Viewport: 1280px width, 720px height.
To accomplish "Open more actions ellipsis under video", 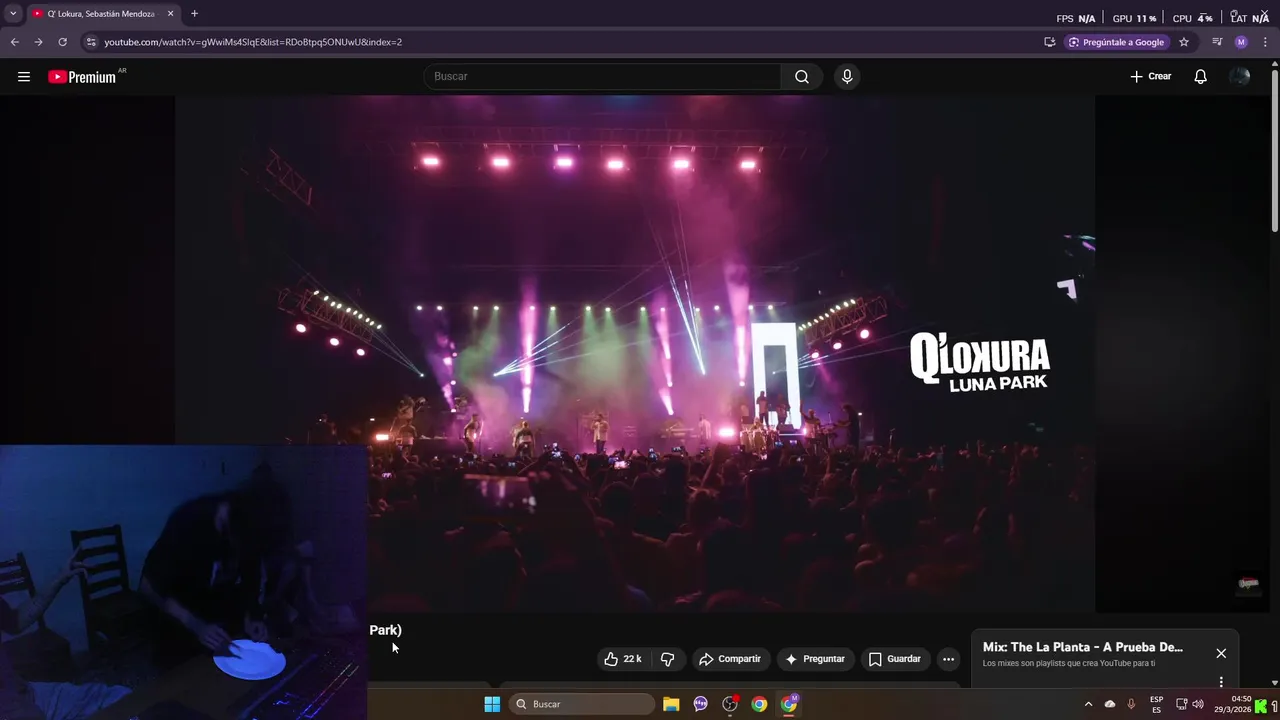I will coord(948,659).
